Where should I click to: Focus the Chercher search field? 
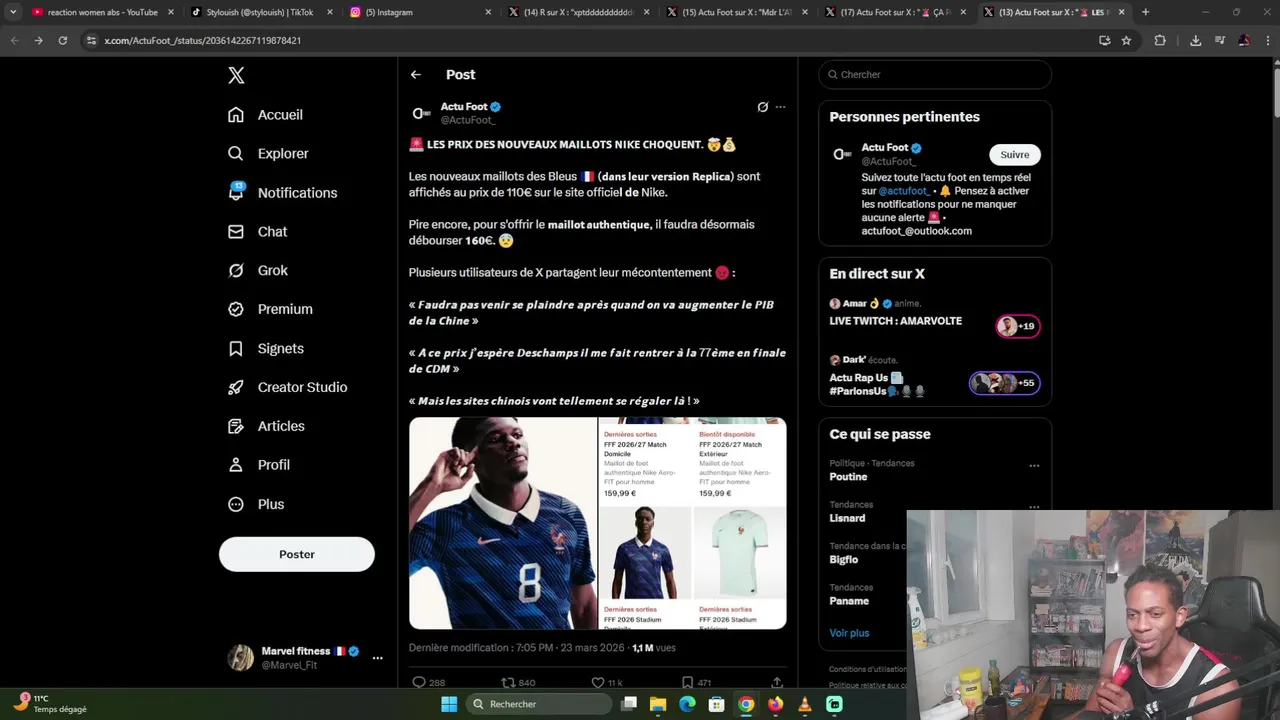click(935, 75)
